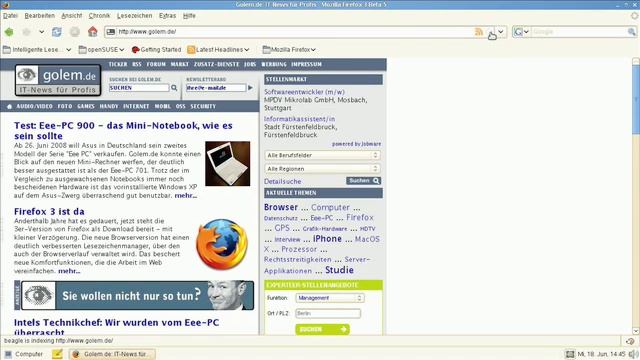The image size is (640, 360).
Task: Expand the Mozilla Firefox bookmarks folder
Action: point(289,49)
